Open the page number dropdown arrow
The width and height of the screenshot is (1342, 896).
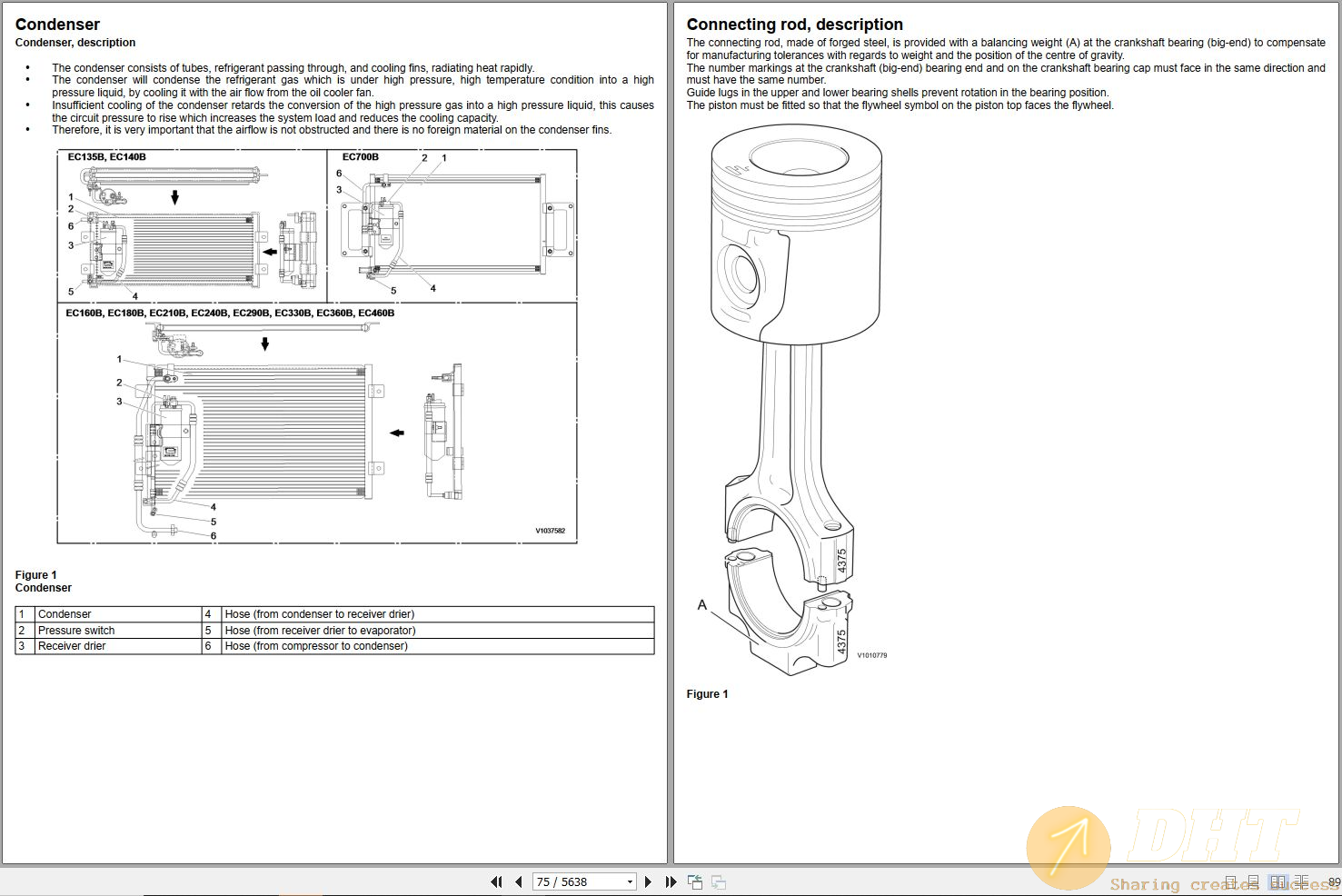coord(630,881)
